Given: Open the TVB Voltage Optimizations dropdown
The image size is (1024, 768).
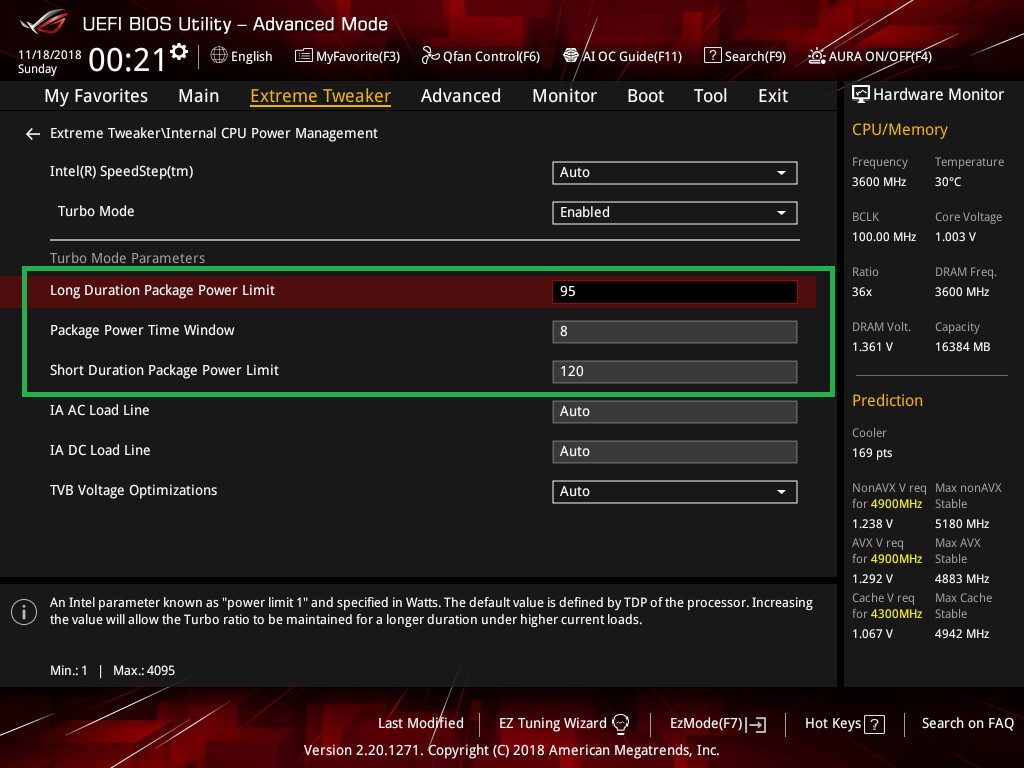Looking at the screenshot, I should coord(675,492).
